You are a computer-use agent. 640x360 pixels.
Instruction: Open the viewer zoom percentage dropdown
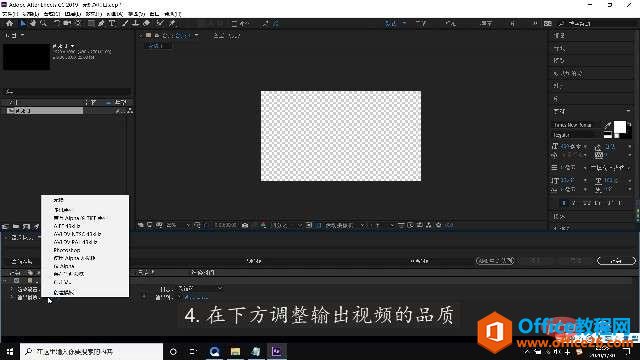[x=178, y=225]
